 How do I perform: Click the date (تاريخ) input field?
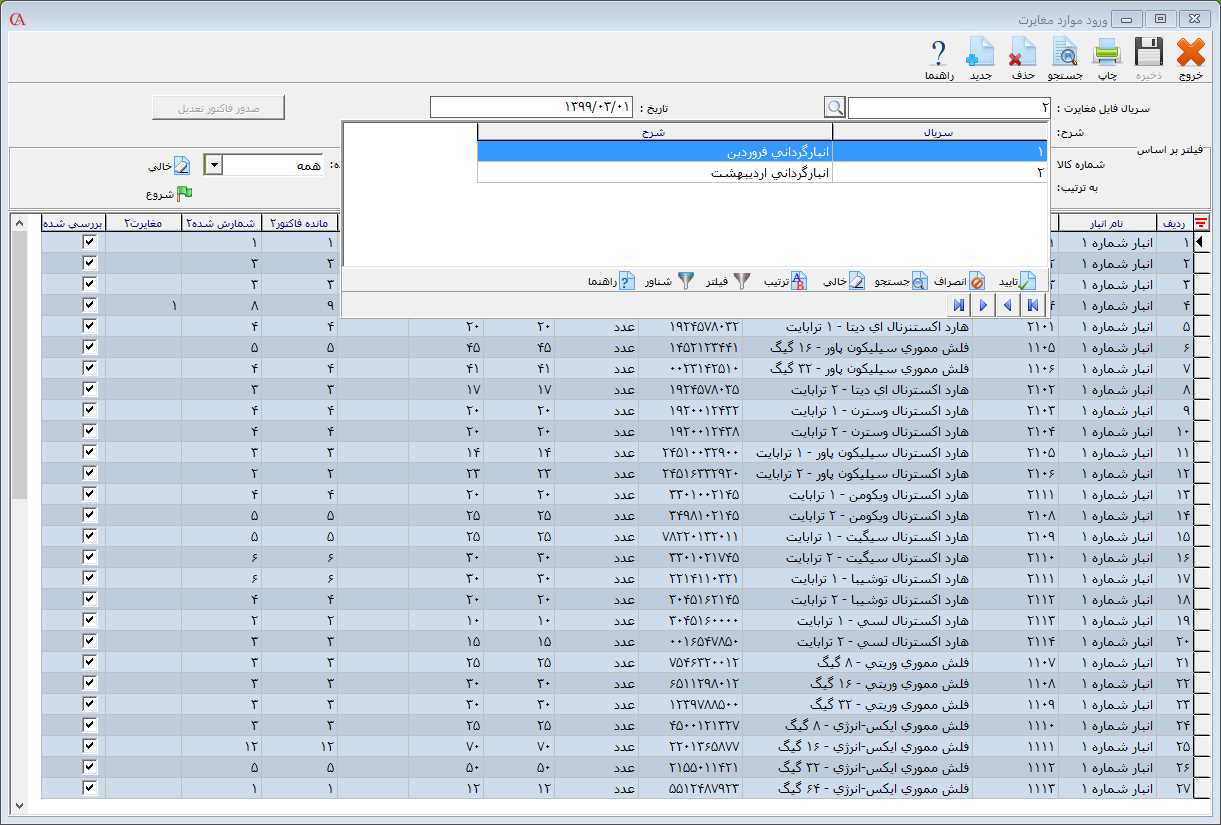click(x=531, y=107)
